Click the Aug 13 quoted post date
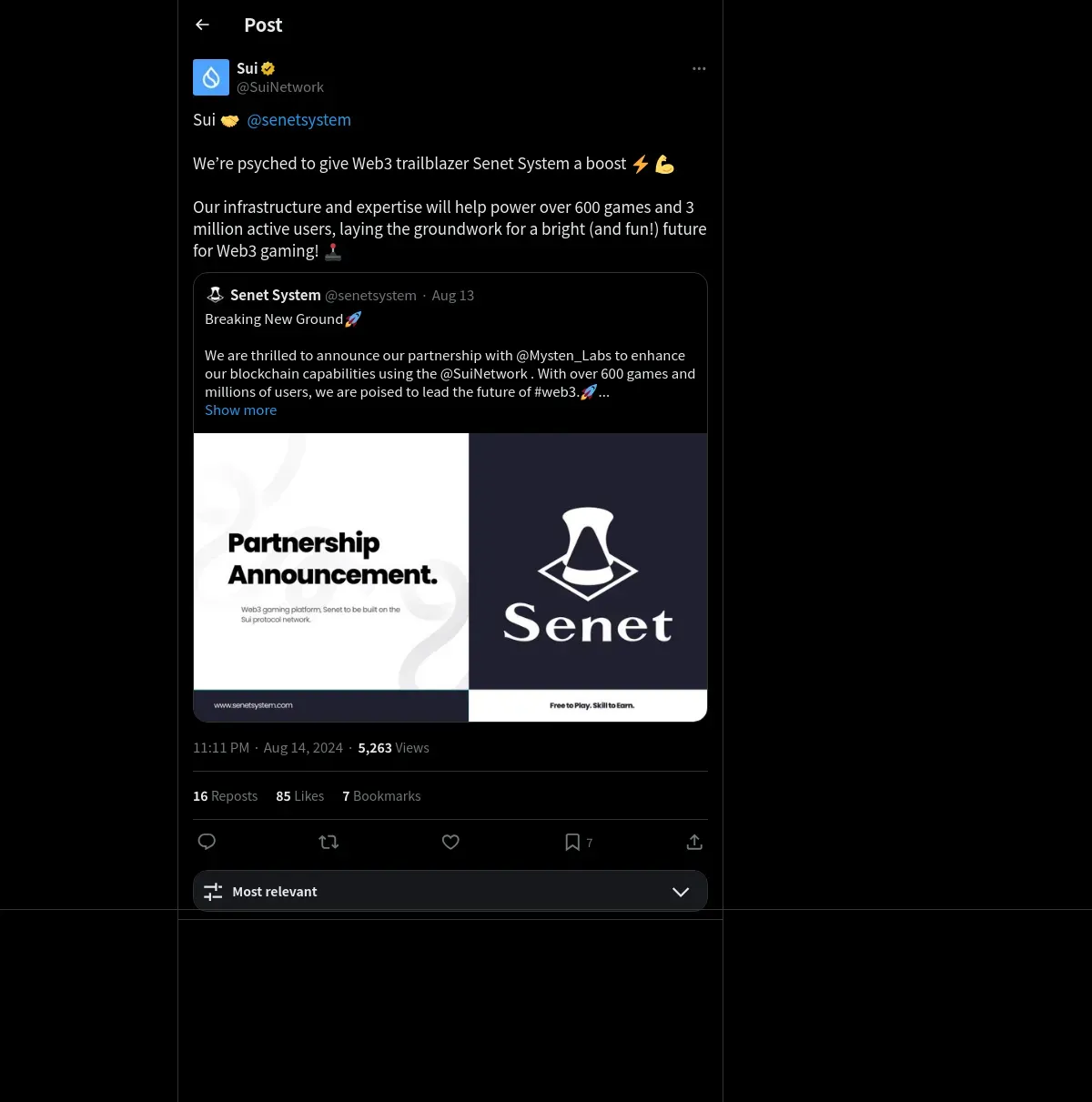1092x1102 pixels. point(452,296)
